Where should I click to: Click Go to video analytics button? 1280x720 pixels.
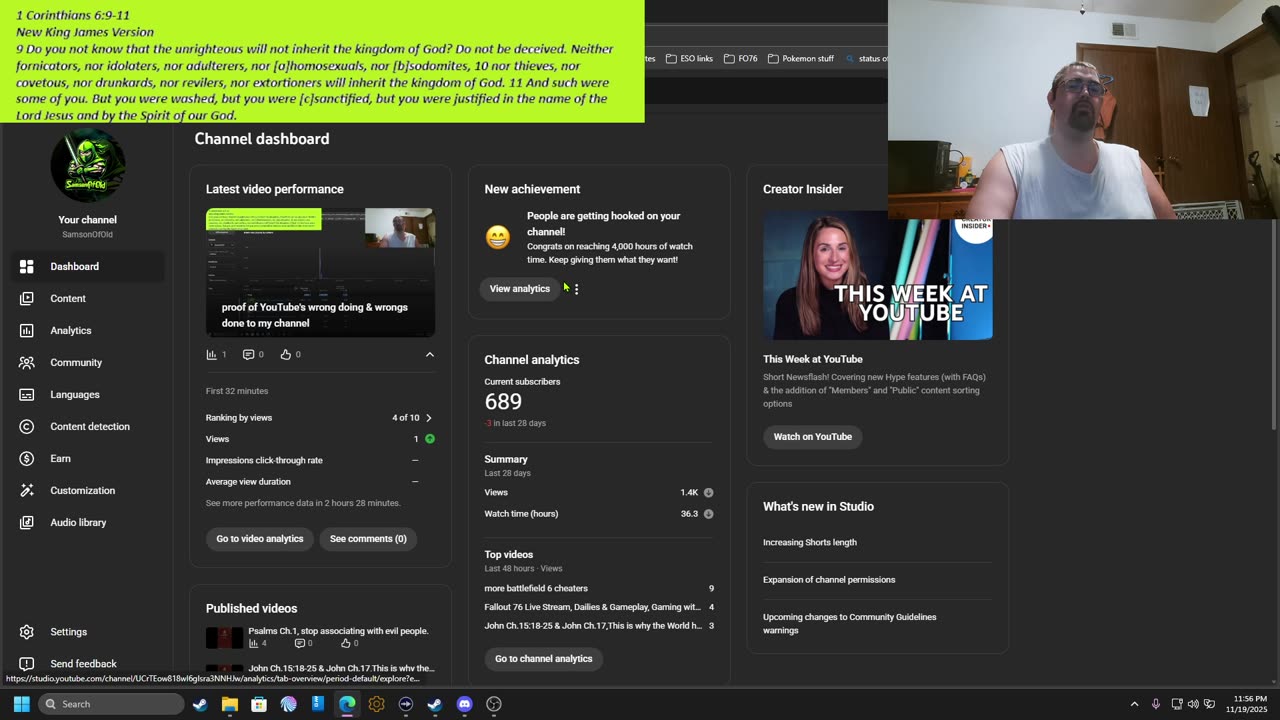pos(260,539)
